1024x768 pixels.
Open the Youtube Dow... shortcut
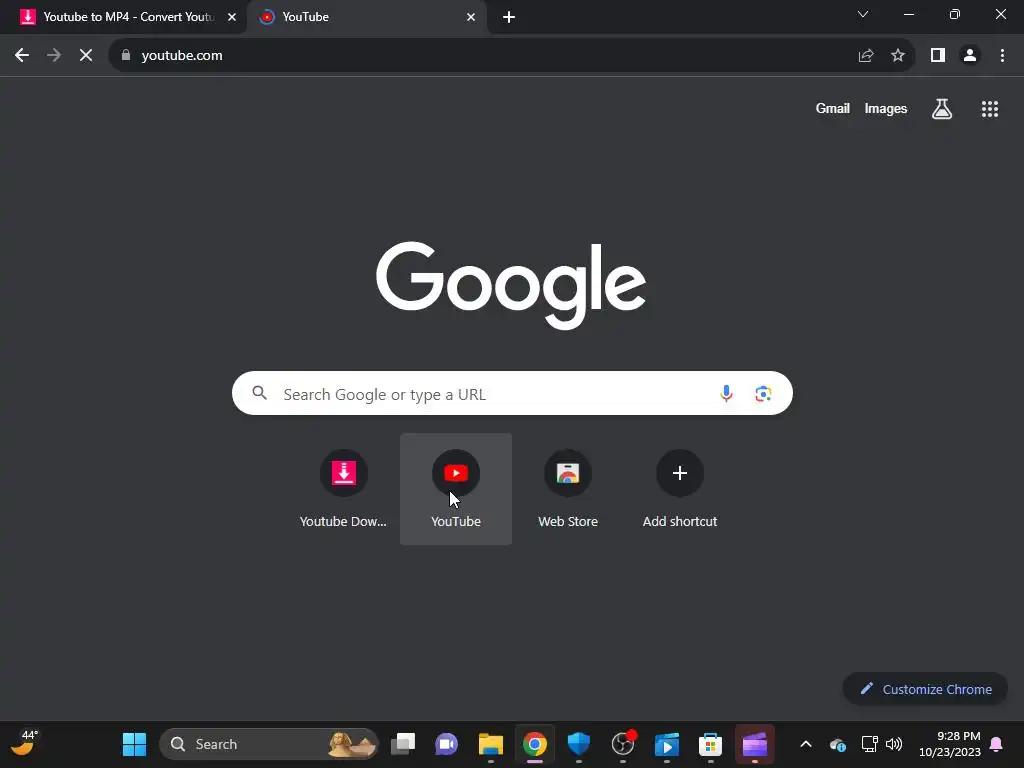tap(344, 488)
